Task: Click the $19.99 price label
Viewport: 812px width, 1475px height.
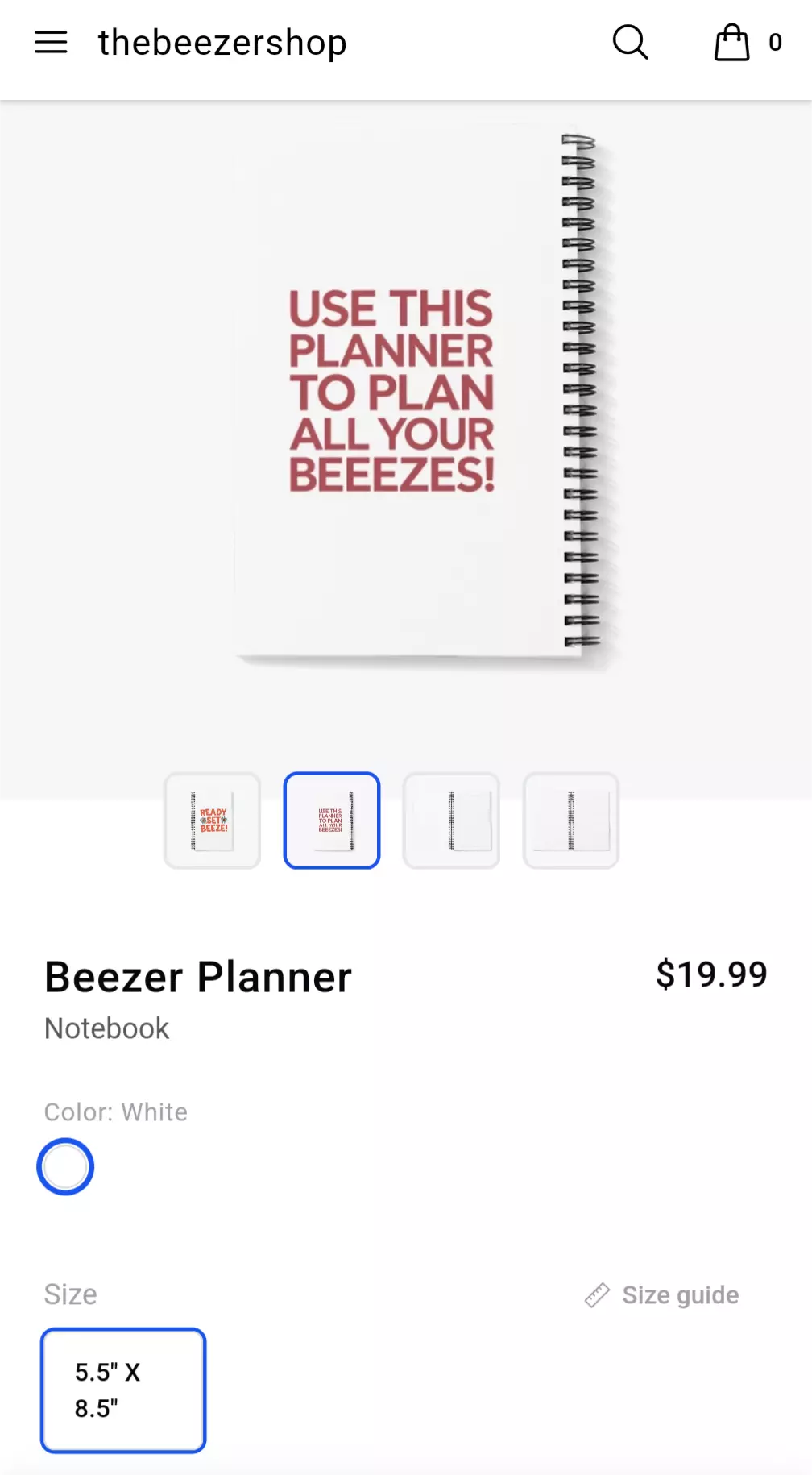Action: tap(711, 974)
